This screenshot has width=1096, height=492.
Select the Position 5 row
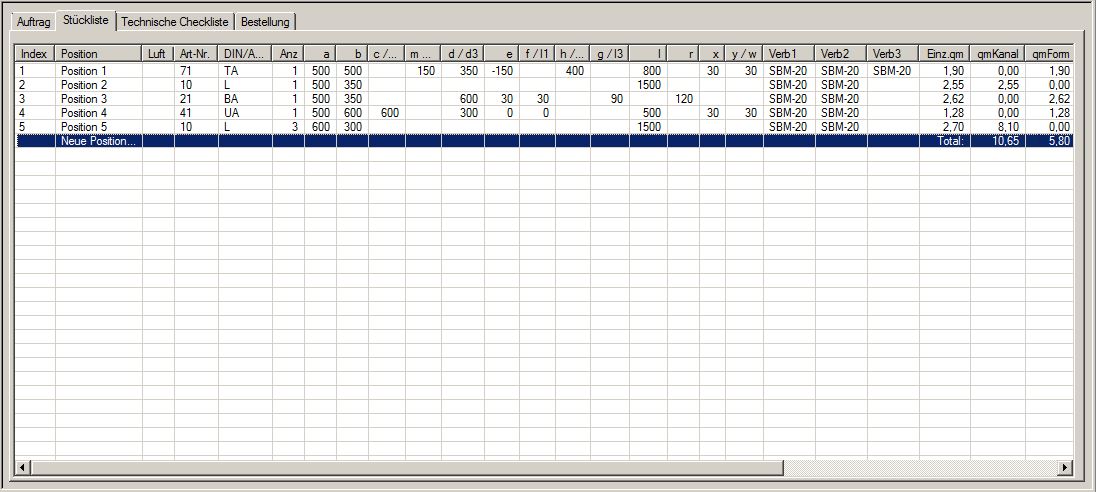pos(97,127)
